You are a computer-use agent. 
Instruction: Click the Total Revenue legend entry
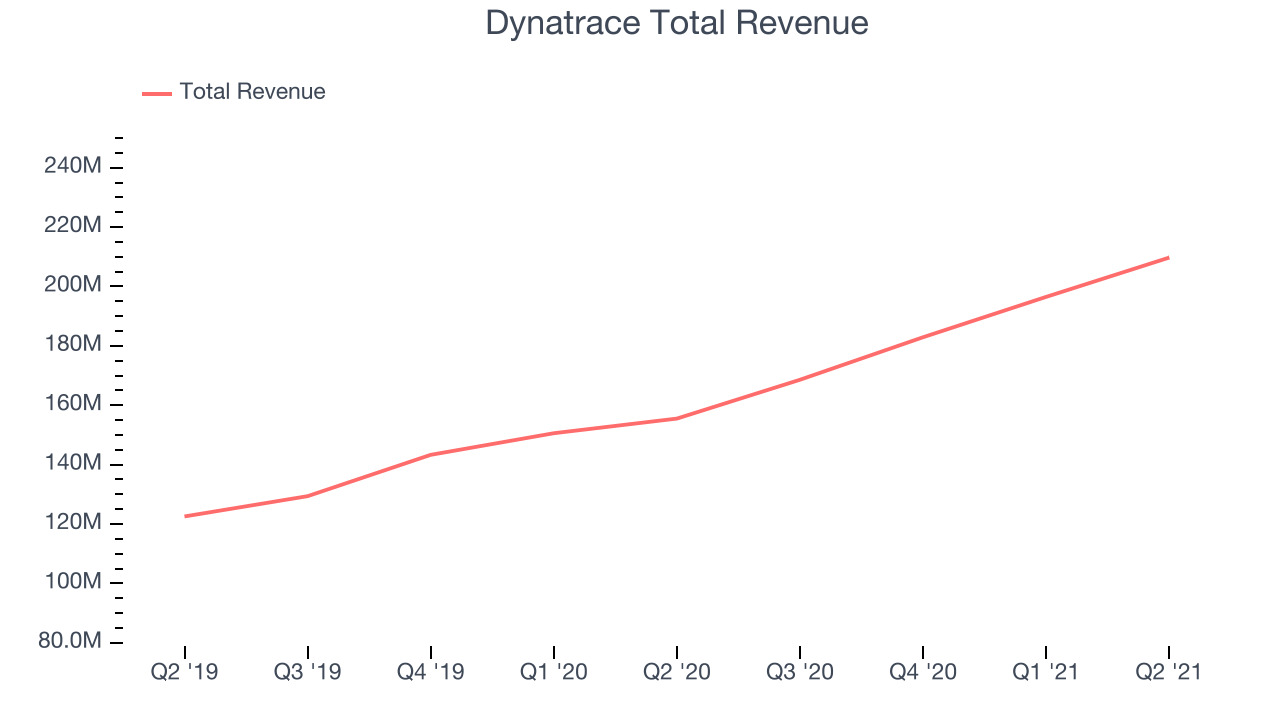pyautogui.click(x=234, y=92)
